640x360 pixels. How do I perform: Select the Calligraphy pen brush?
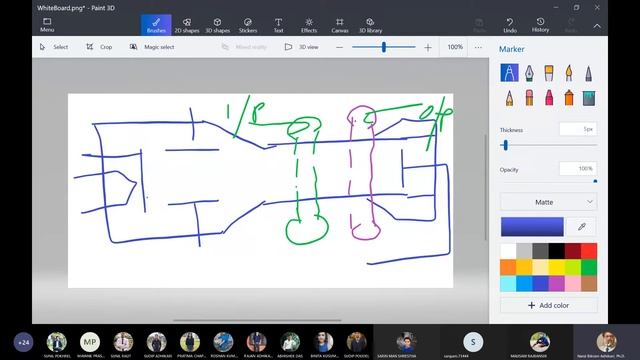click(529, 73)
